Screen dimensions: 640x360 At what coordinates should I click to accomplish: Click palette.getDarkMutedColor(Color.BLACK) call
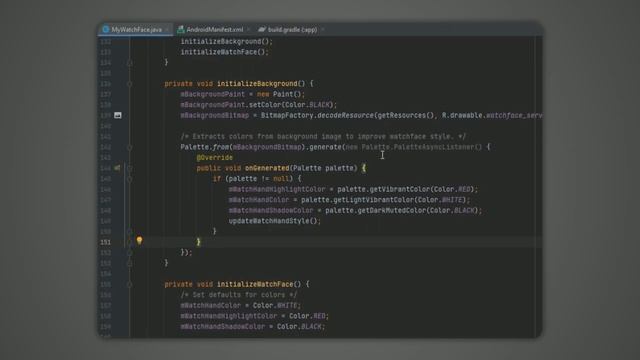(x=403, y=211)
